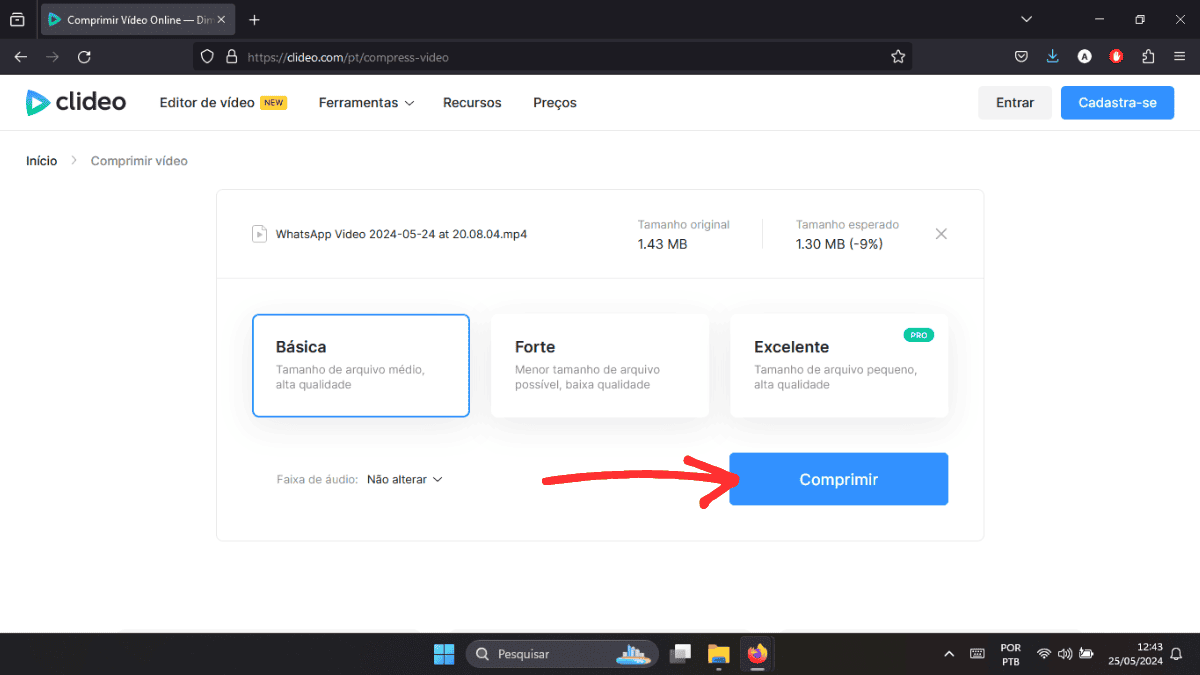The image size is (1200, 675).
Task: Click the Entrar button
Action: click(x=1015, y=103)
